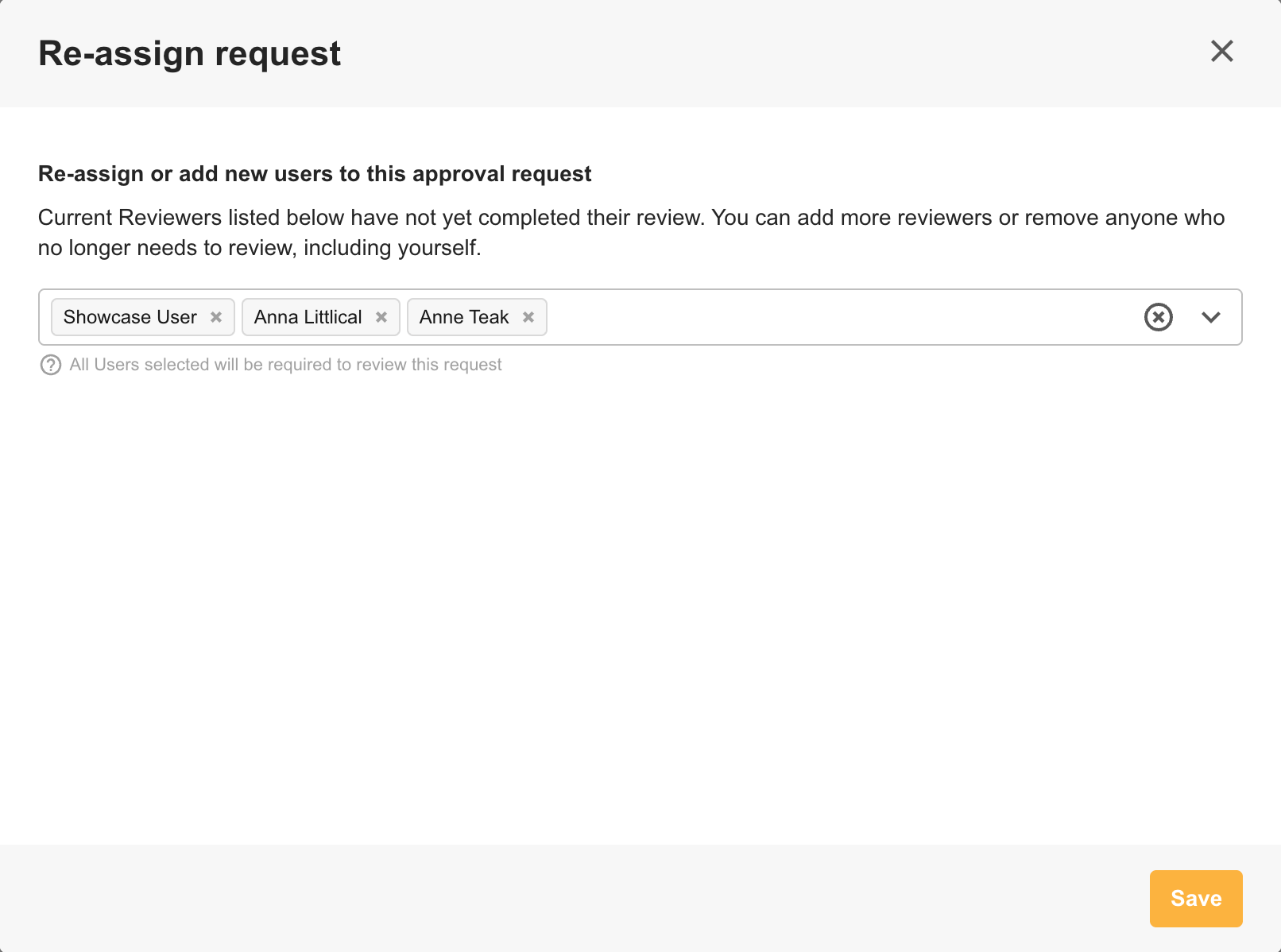Save the re-assigned reviewers

point(1195,898)
